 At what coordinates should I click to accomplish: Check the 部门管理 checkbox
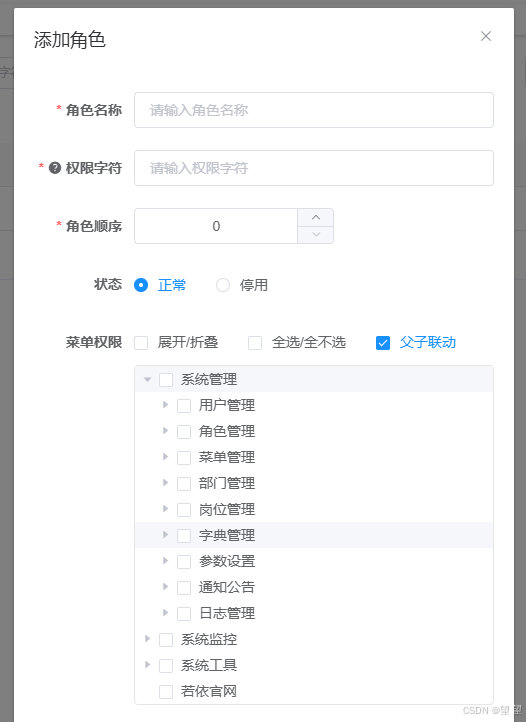(x=184, y=484)
